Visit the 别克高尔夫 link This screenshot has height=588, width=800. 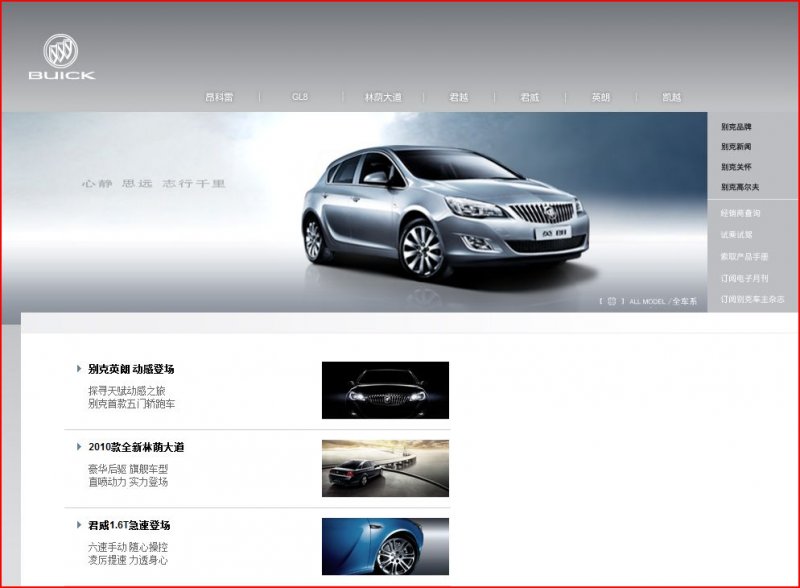[740, 187]
